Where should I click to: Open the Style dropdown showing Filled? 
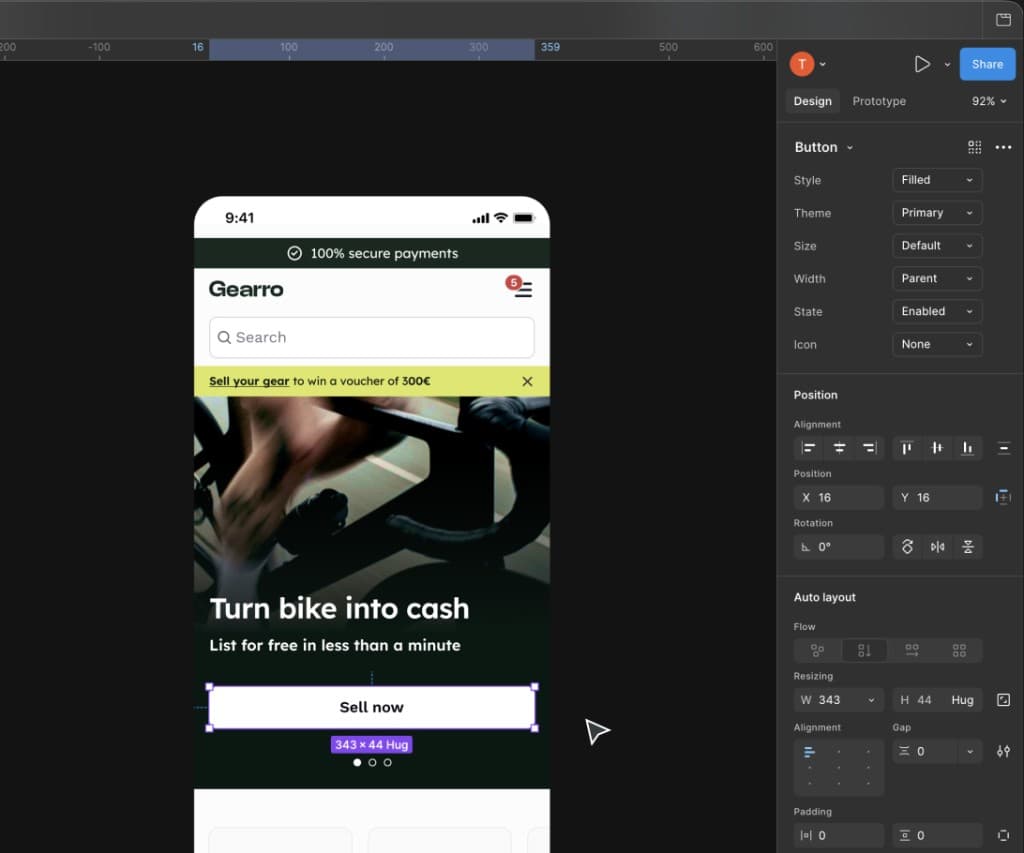(937, 180)
